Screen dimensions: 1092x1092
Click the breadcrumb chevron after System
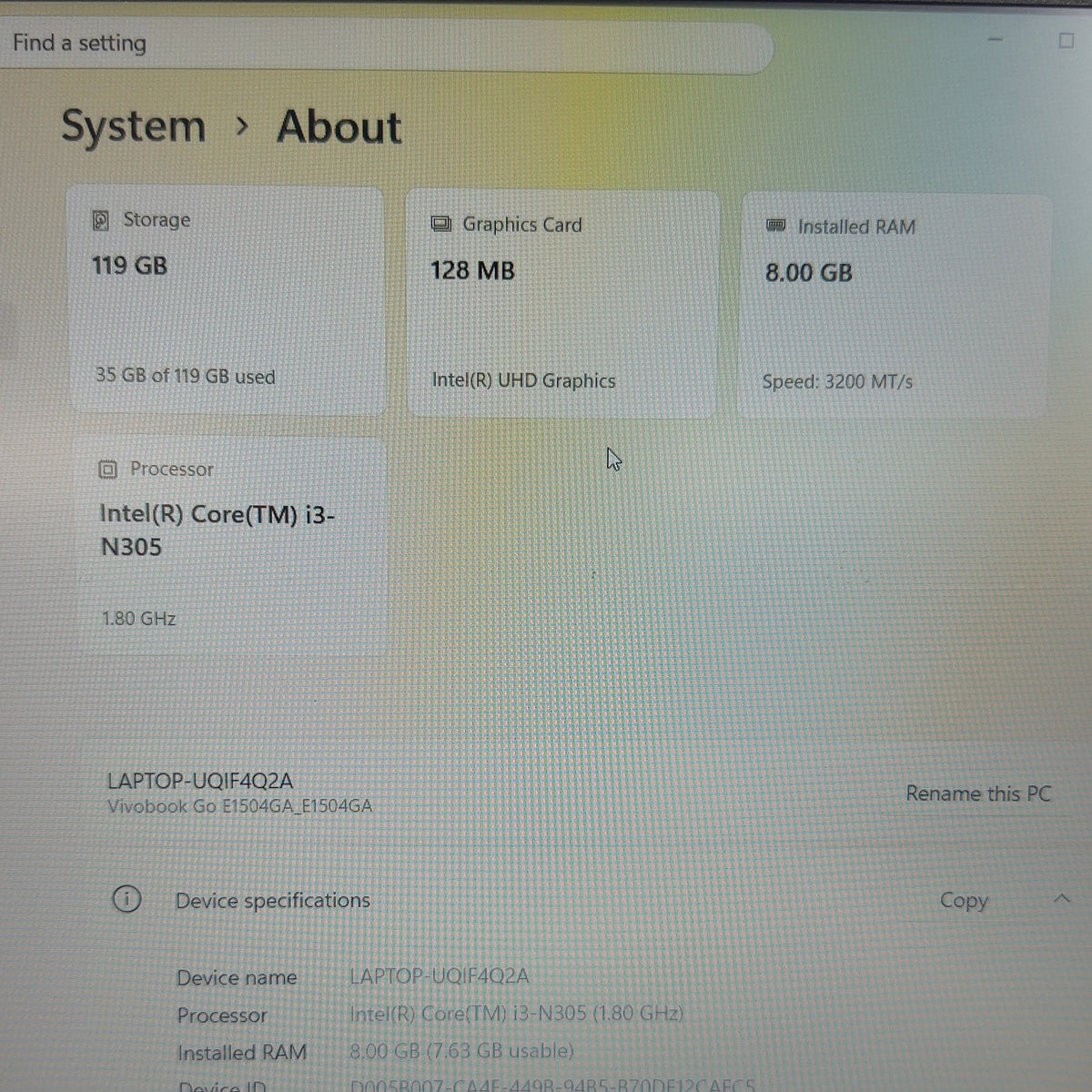(241, 127)
